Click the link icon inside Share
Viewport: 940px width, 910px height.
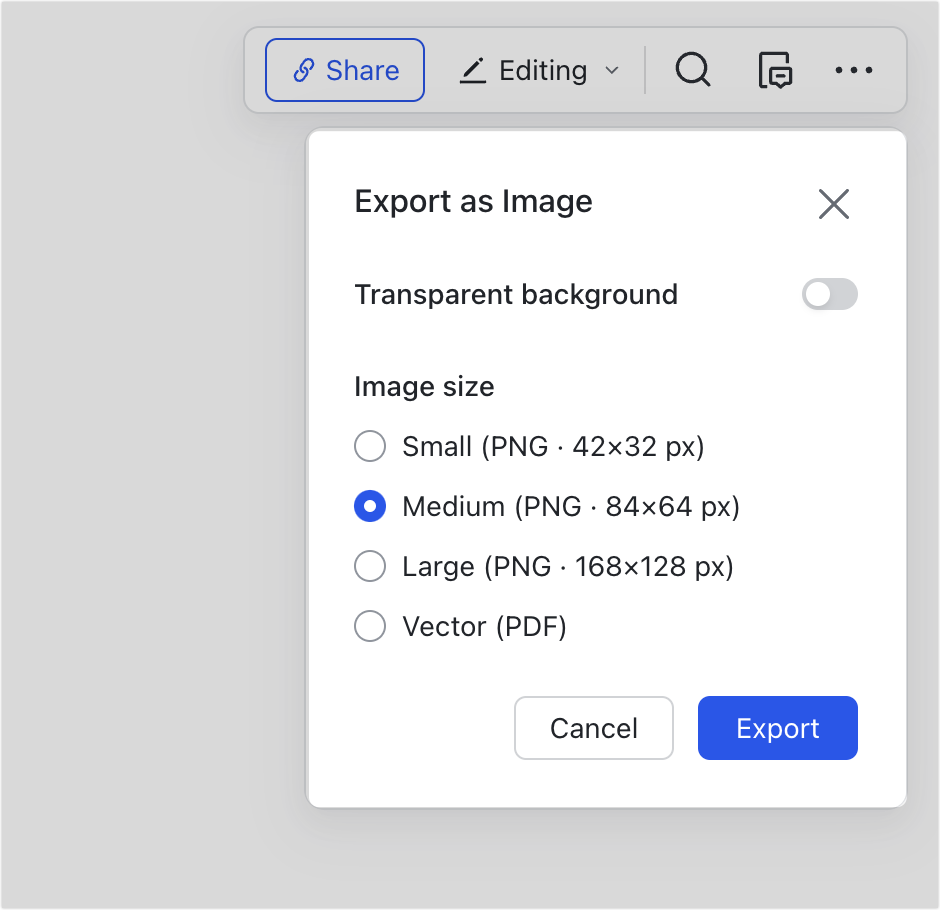pos(304,70)
